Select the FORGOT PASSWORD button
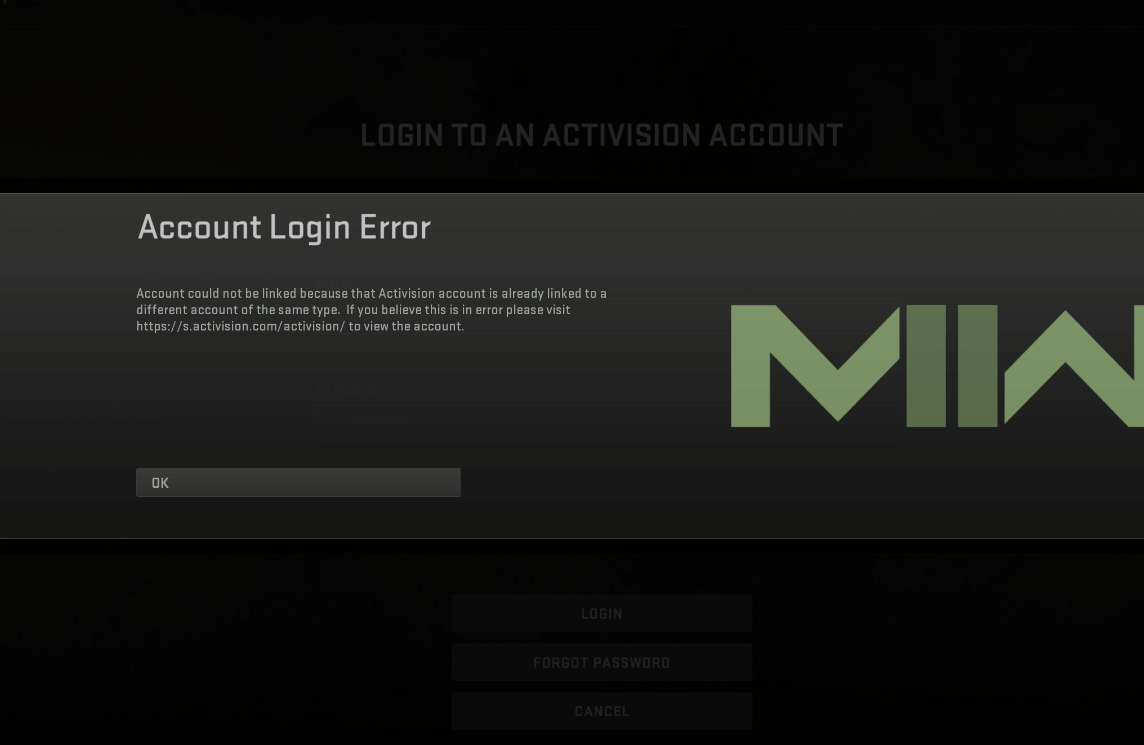Viewport: 1144px width, 745px height. pyautogui.click(x=601, y=663)
